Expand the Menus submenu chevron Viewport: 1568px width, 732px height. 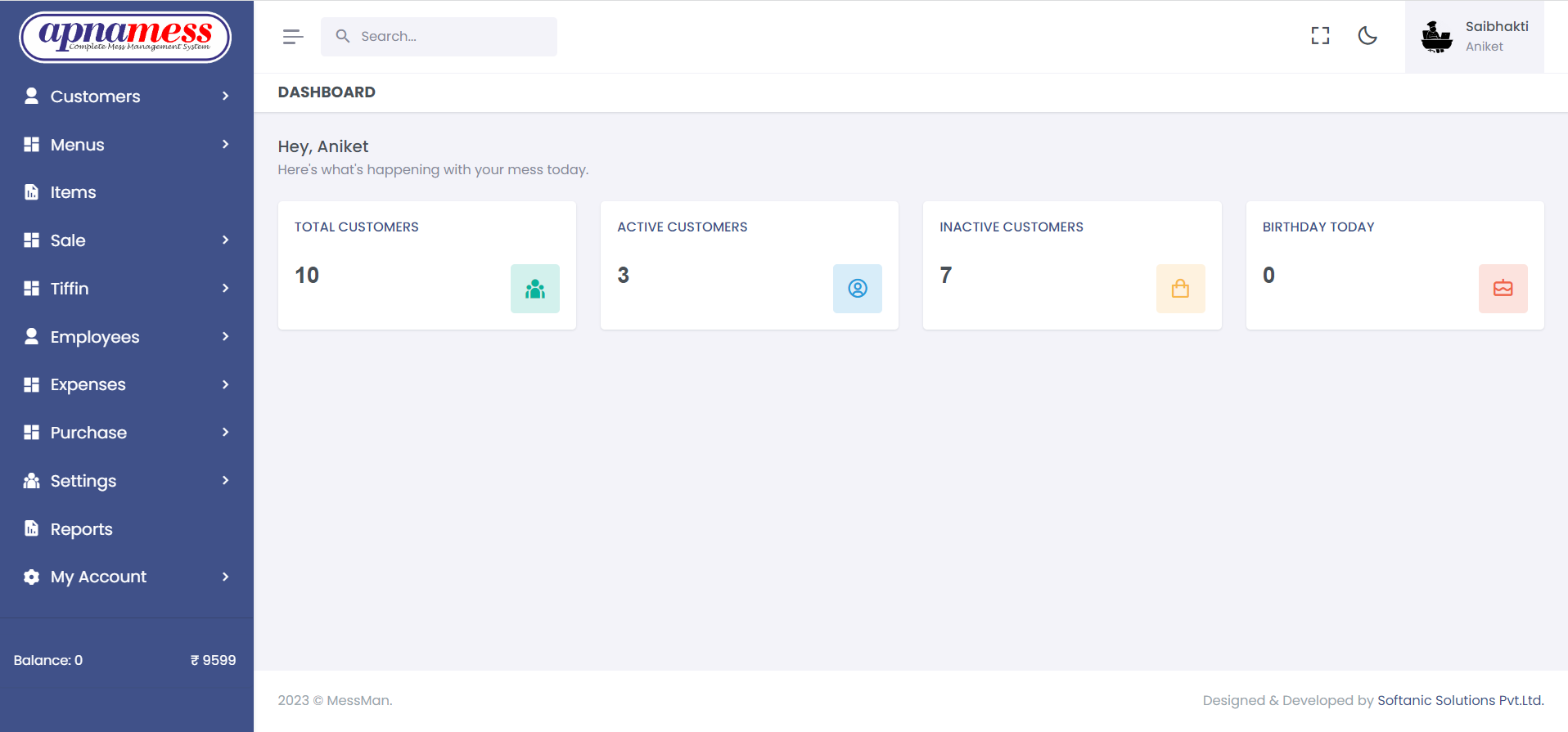(225, 144)
